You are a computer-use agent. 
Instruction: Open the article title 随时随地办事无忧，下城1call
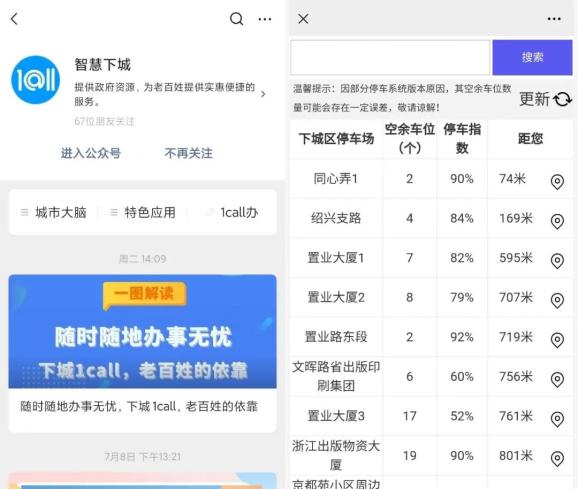pyautogui.click(x=139, y=406)
